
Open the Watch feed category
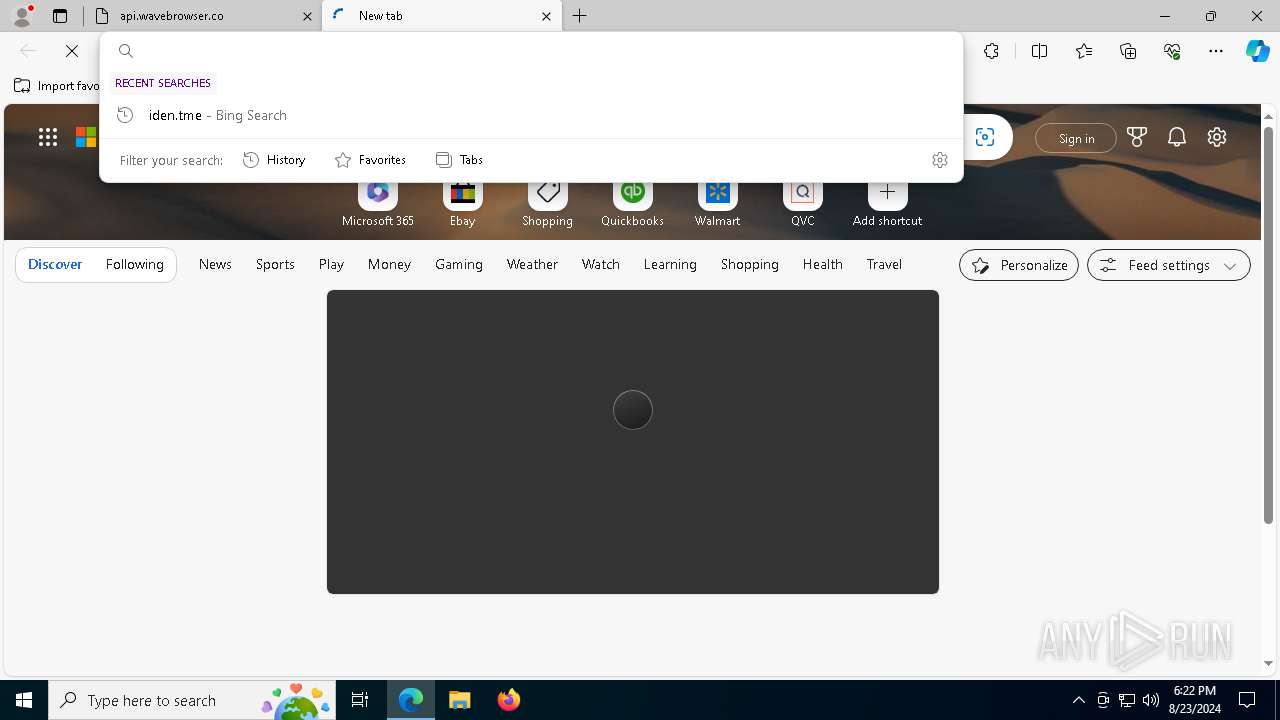601,264
